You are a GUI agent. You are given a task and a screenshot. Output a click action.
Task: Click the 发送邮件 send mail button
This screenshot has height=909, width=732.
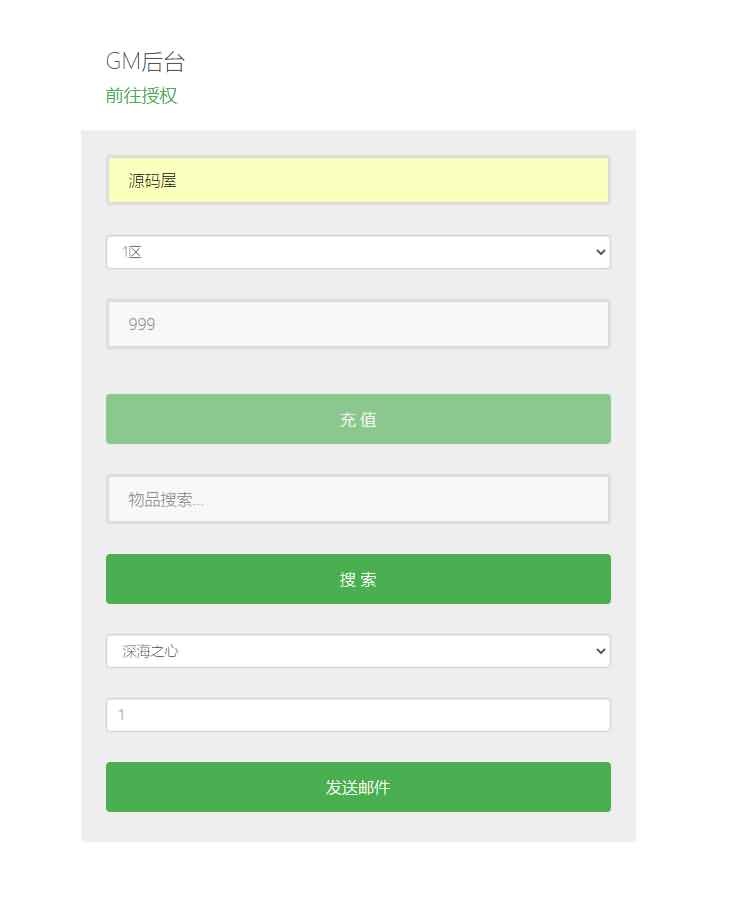(358, 787)
